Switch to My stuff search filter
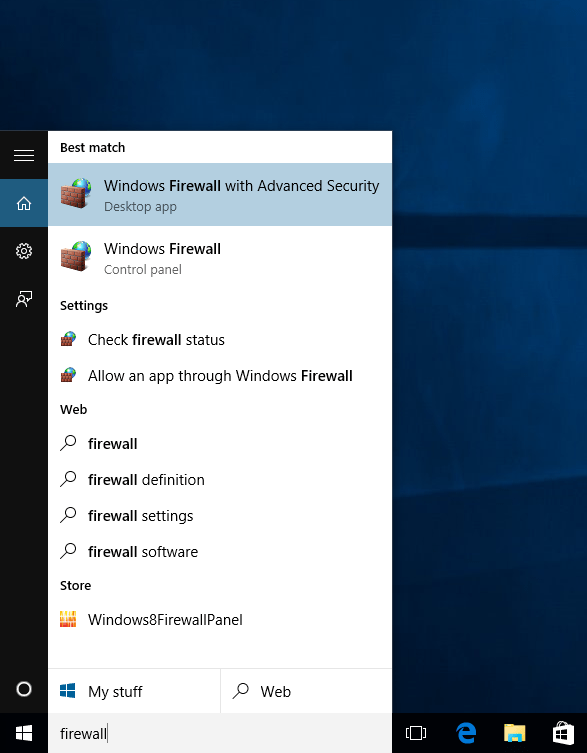Image resolution: width=587 pixels, height=753 pixels. coord(134,691)
